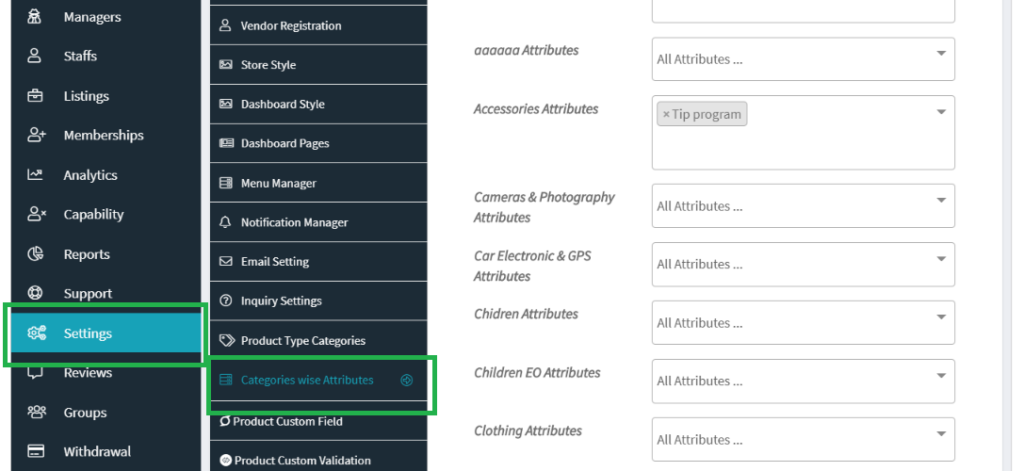Screen dimensions: 1024x471
Task: Click the Staffs person icon
Action: click(x=35, y=56)
